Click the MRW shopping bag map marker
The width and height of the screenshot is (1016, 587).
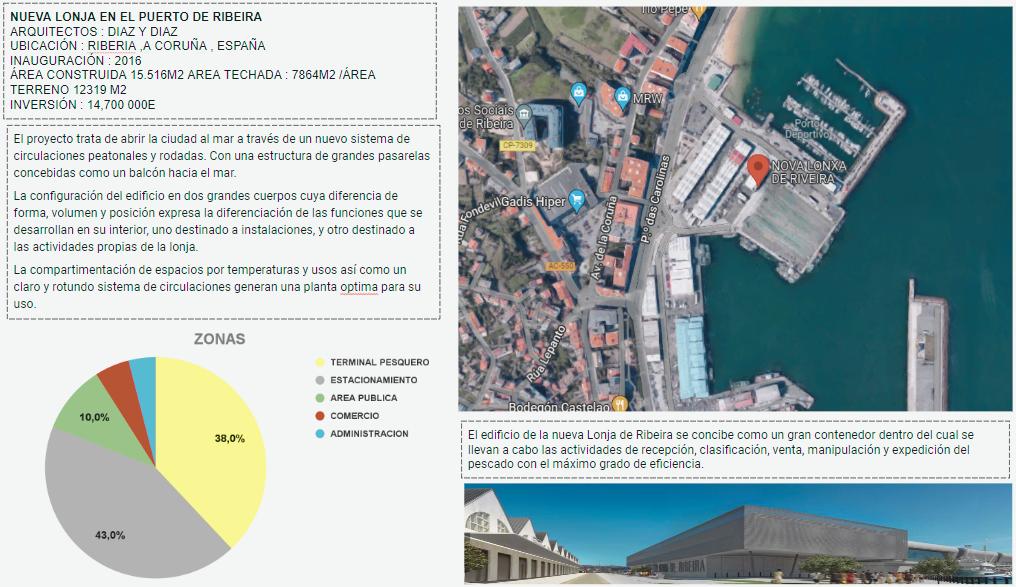(623, 98)
